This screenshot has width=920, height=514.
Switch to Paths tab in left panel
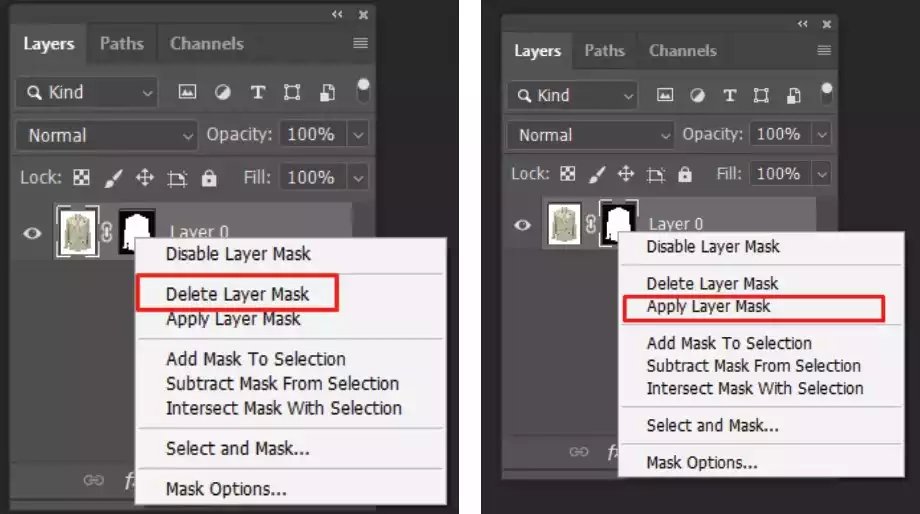click(121, 43)
